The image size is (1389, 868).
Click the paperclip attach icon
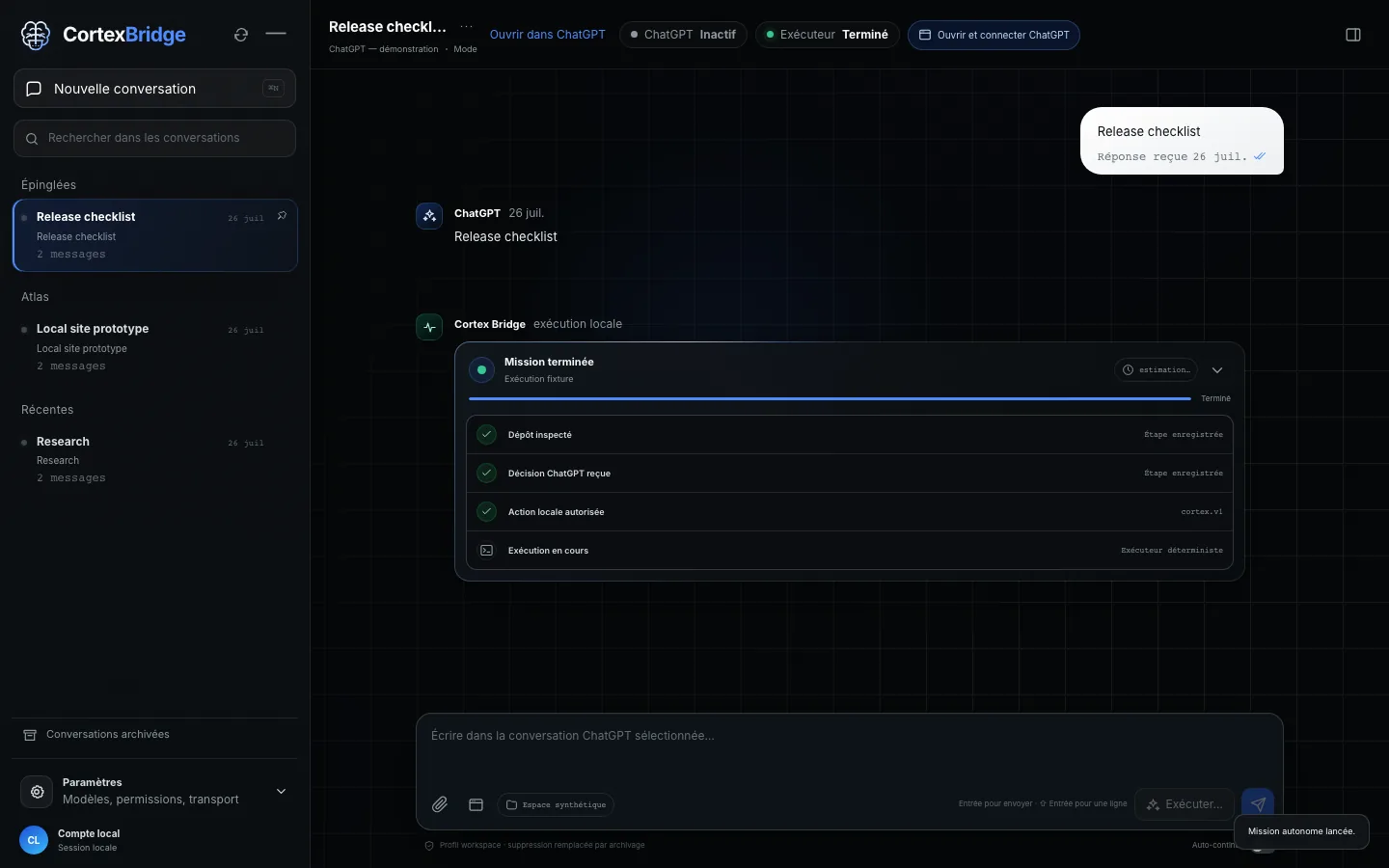click(440, 804)
